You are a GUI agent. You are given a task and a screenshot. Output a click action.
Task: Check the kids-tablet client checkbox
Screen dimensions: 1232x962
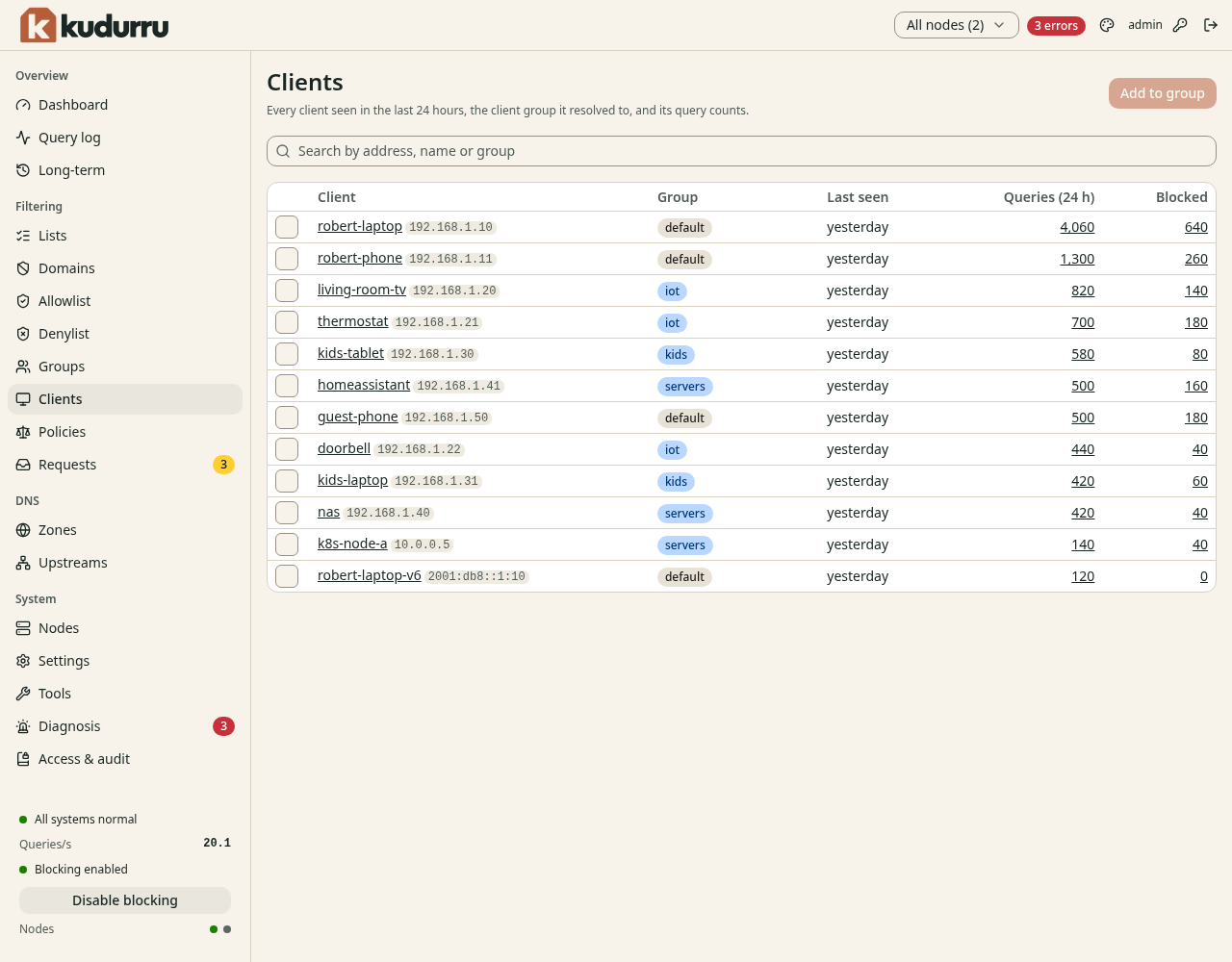coord(287,354)
